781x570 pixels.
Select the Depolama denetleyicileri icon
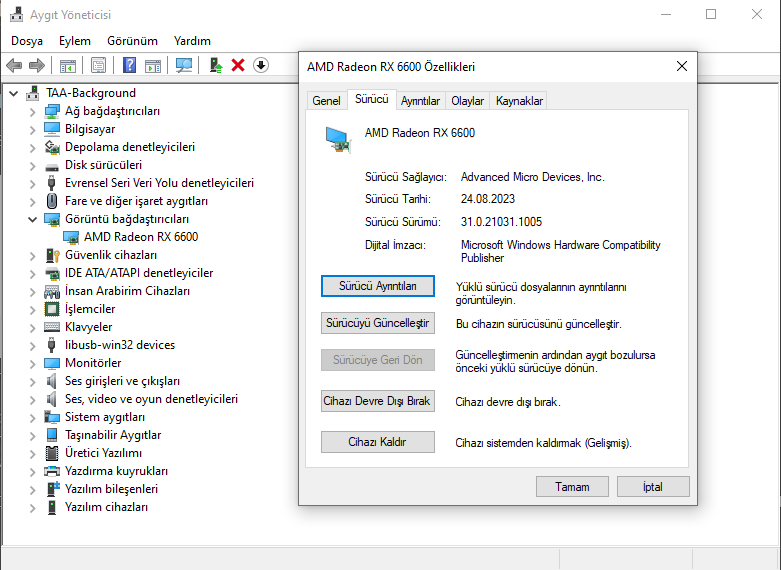[52, 147]
